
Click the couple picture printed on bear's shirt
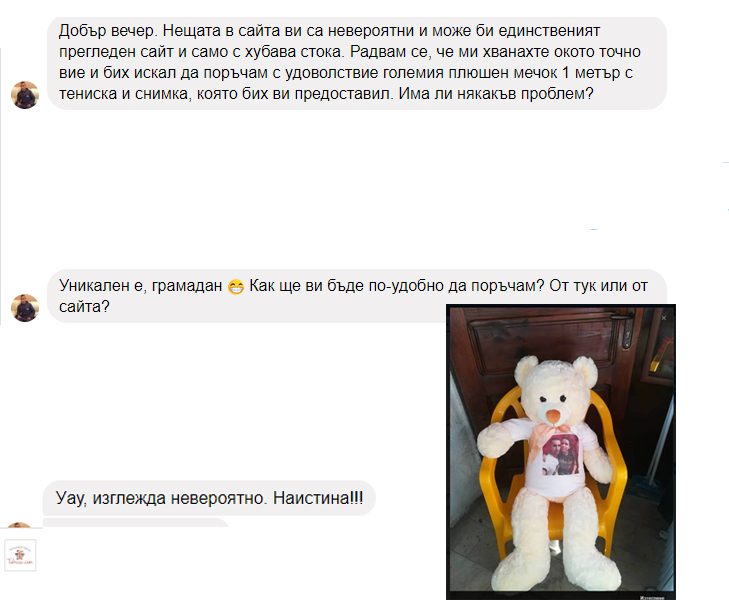tap(561, 455)
